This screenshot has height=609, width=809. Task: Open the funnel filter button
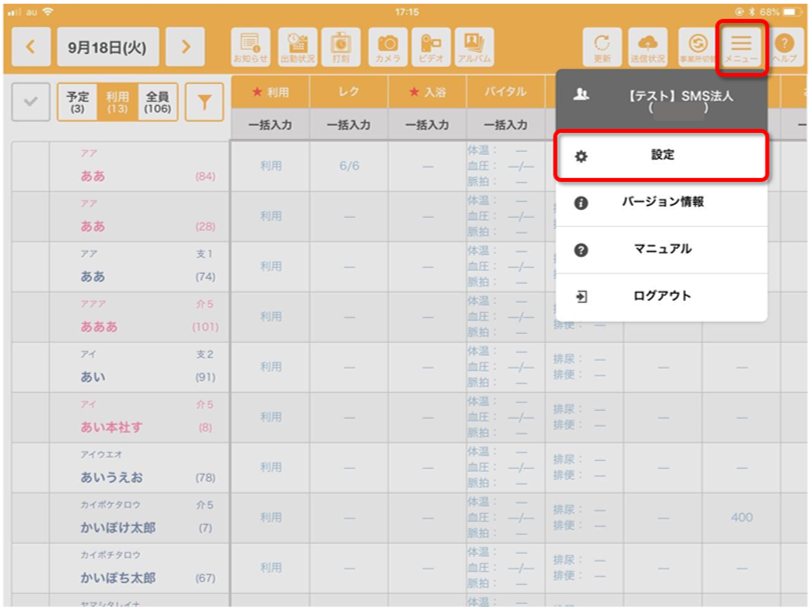click(205, 102)
